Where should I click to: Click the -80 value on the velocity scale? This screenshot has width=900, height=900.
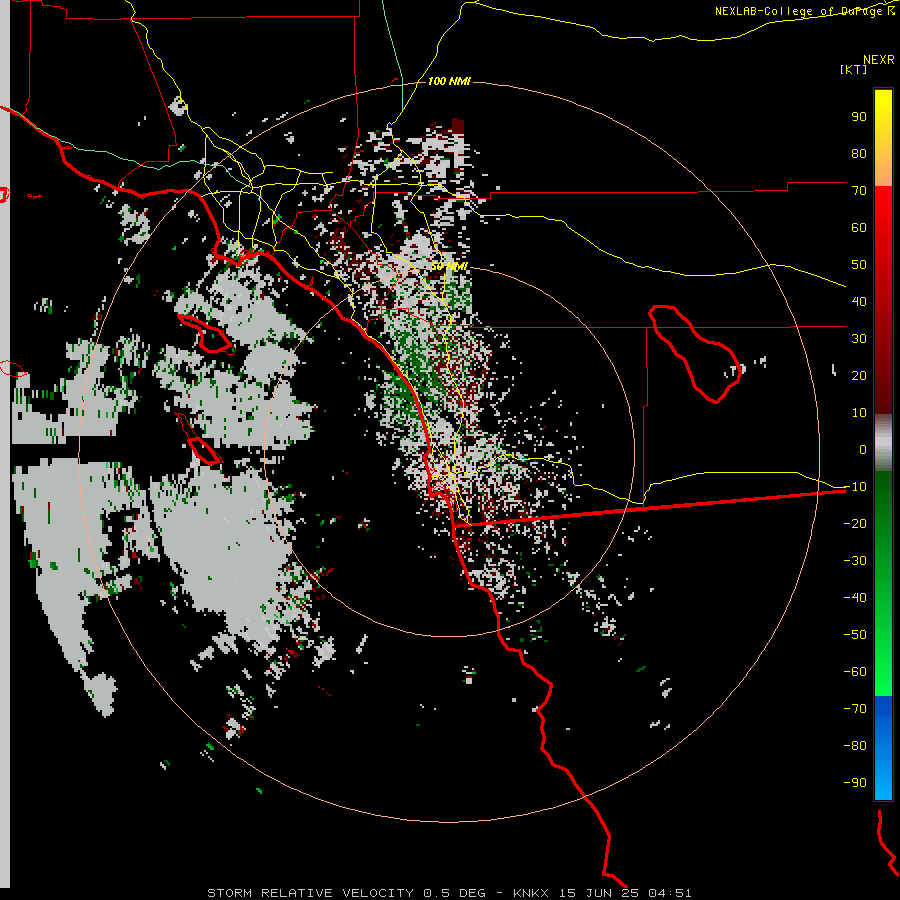[855, 746]
